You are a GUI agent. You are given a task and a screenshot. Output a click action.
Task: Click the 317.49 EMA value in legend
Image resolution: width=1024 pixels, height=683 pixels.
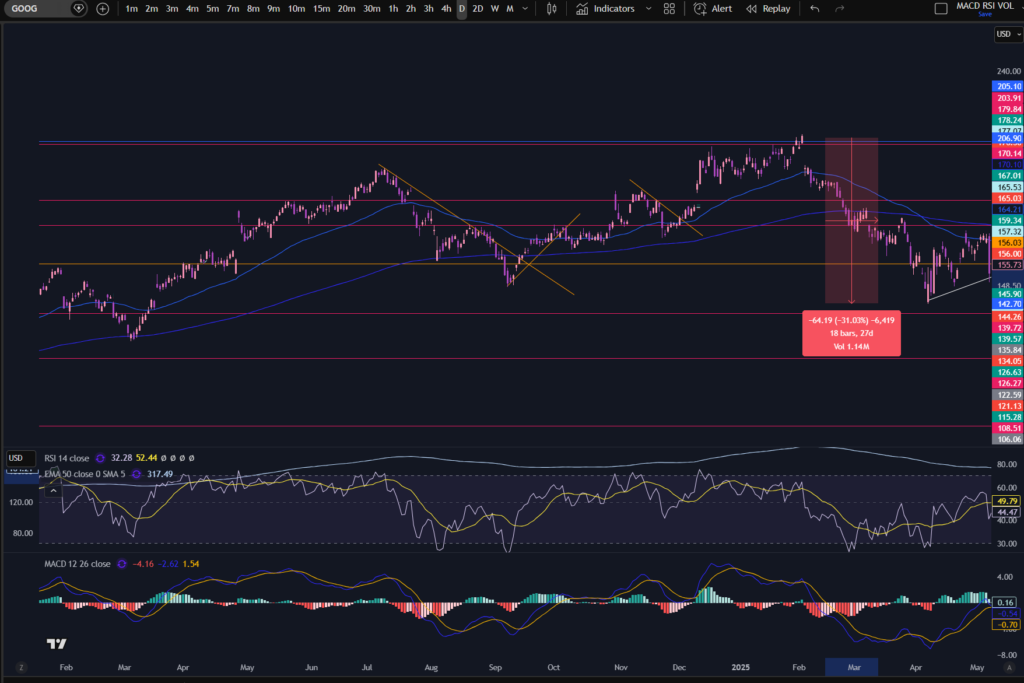(x=160, y=474)
